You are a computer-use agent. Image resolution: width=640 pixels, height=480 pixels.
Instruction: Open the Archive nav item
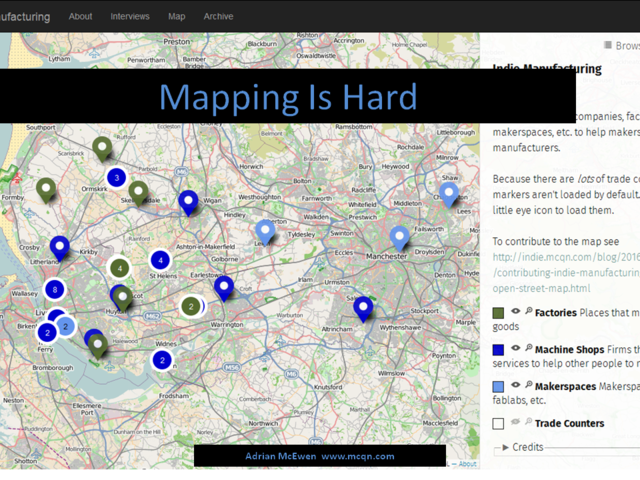tap(218, 17)
